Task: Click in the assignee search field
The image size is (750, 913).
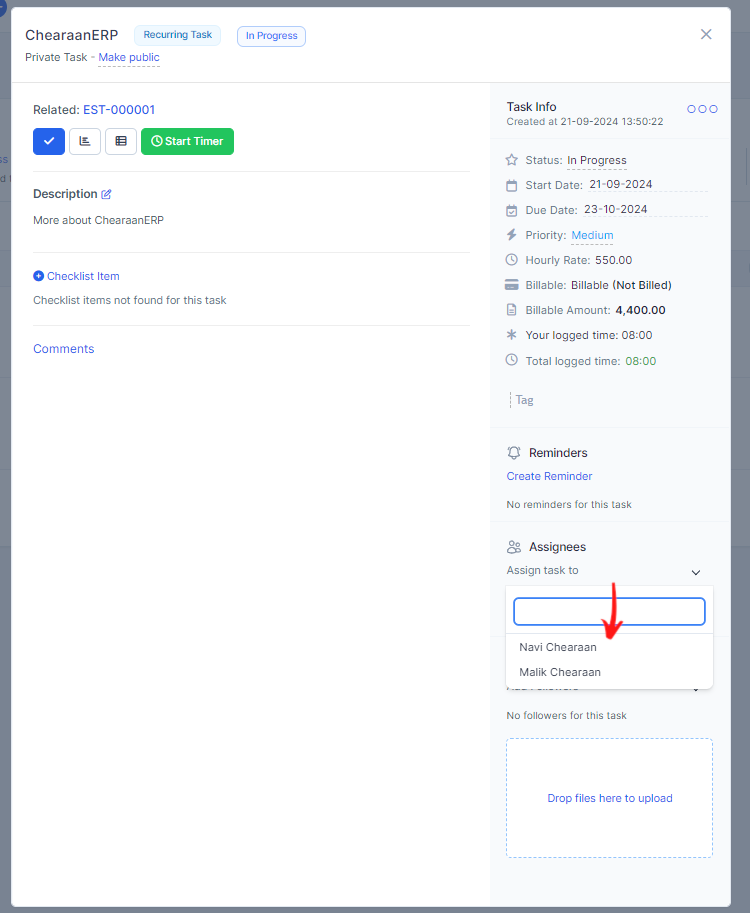Action: (609, 611)
